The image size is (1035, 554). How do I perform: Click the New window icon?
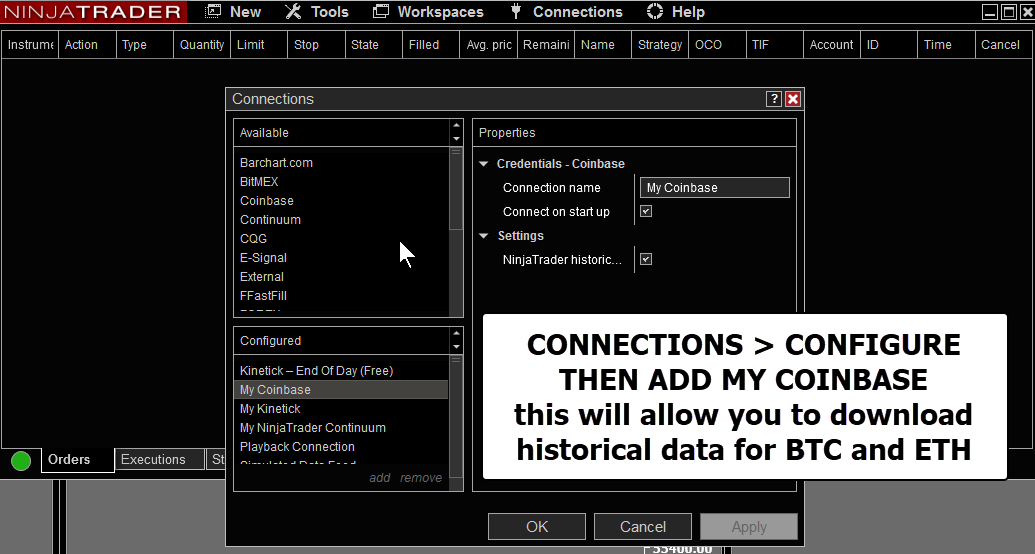(213, 11)
